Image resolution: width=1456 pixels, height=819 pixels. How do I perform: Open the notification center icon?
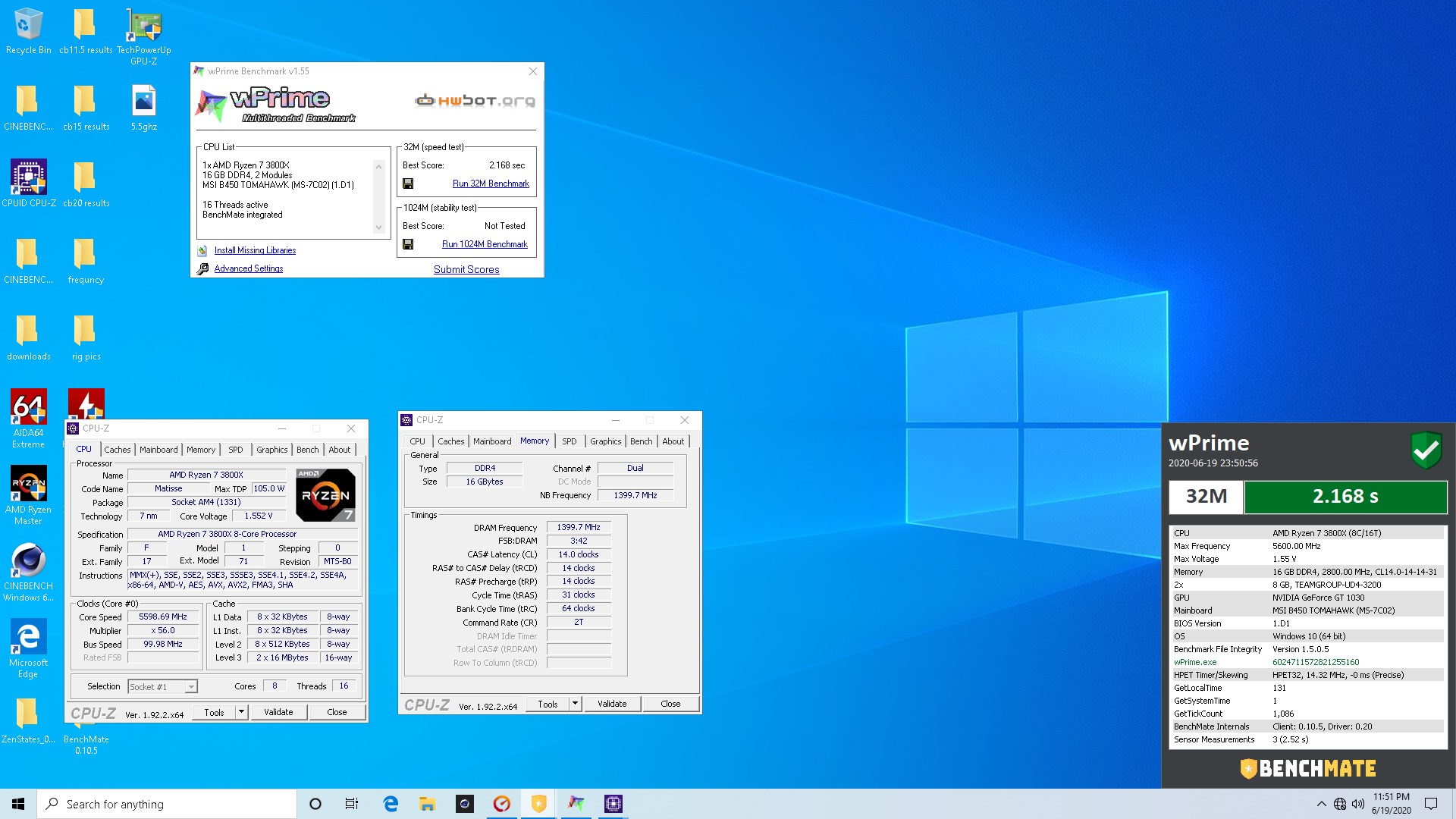click(x=1431, y=804)
